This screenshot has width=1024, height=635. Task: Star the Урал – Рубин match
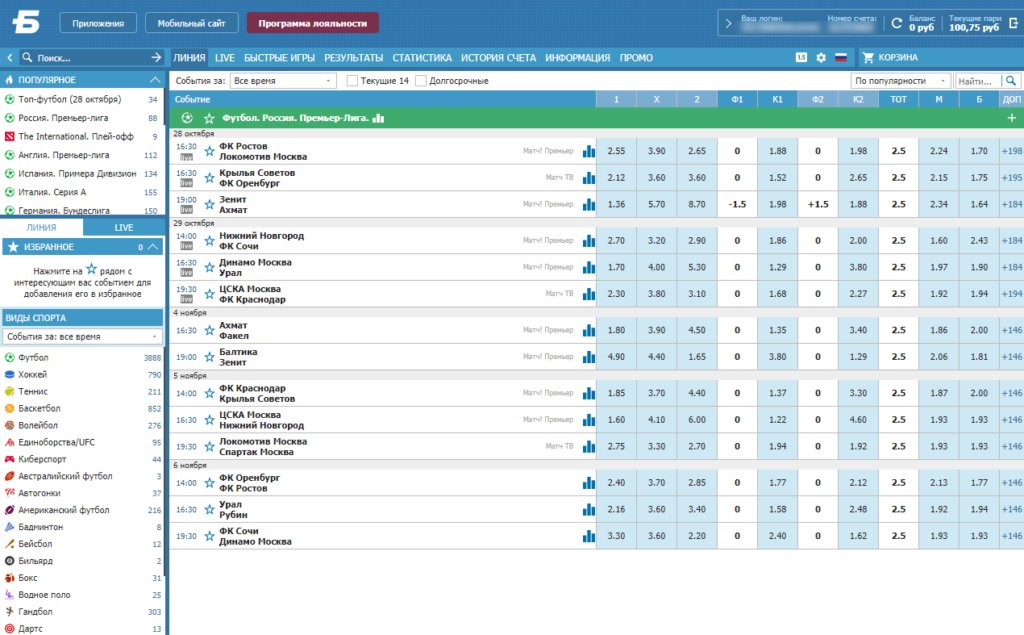(x=209, y=510)
